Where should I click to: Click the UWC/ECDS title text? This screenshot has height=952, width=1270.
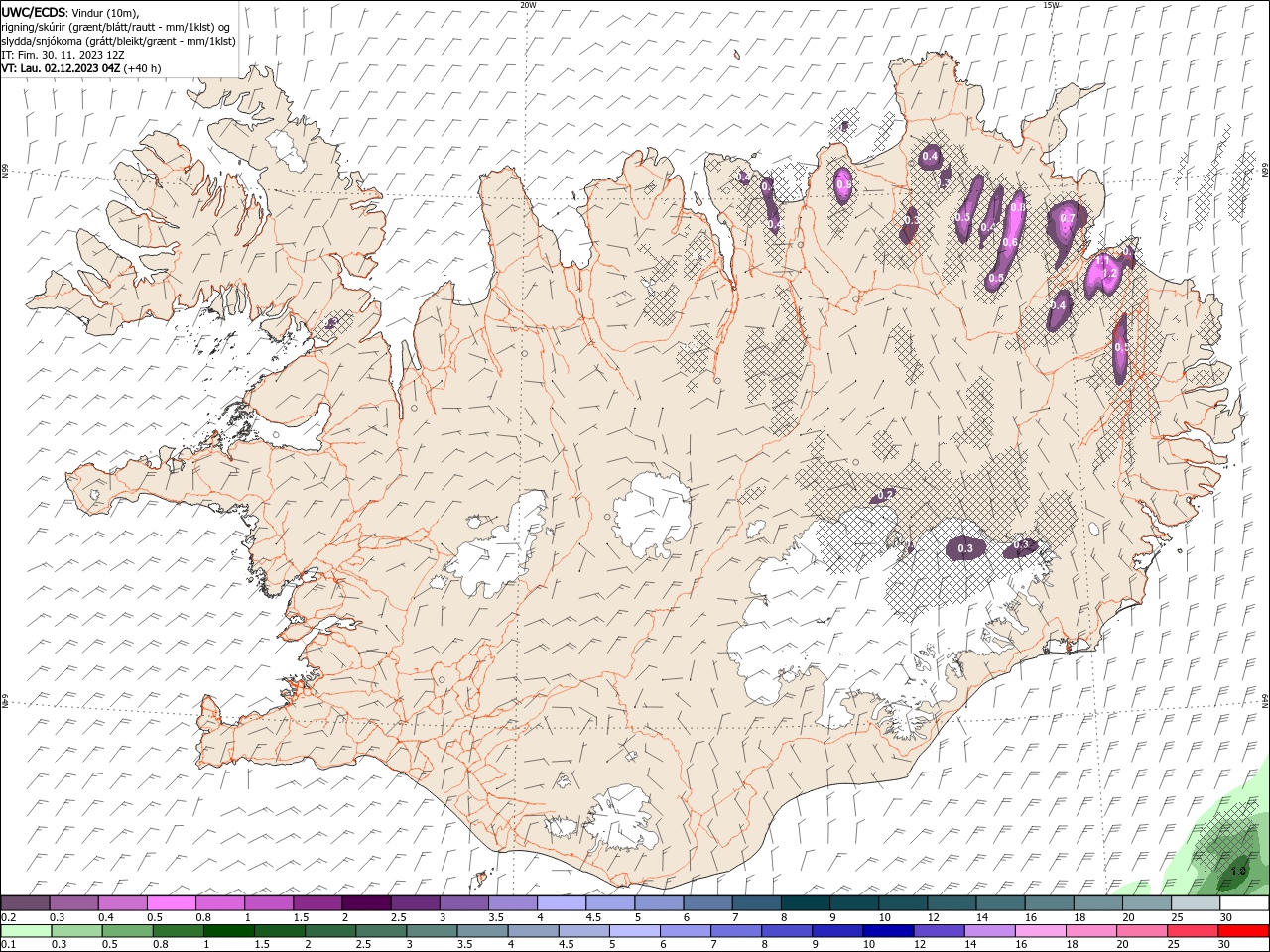pyautogui.click(x=34, y=12)
